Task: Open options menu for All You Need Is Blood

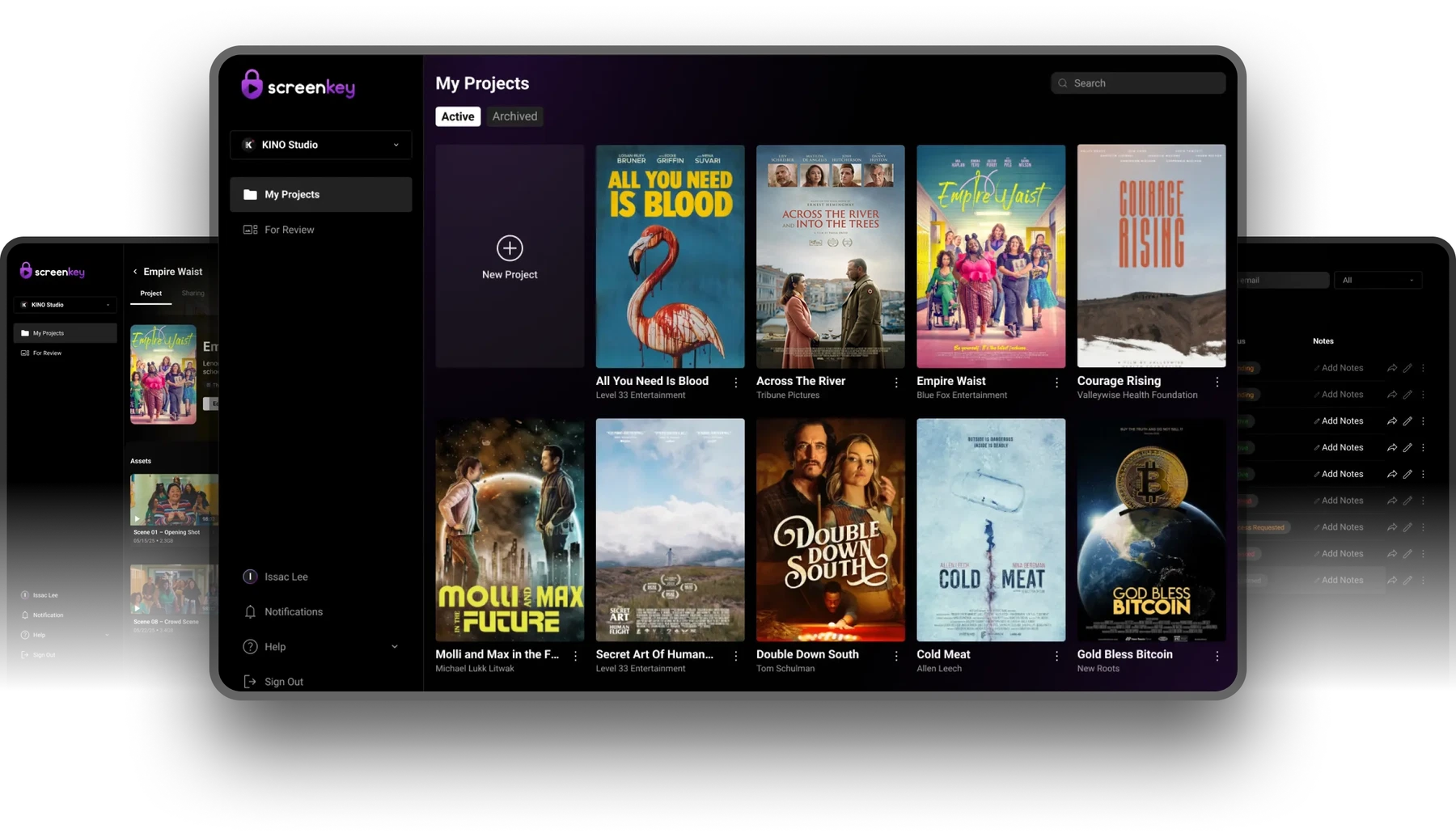Action: pos(735,383)
